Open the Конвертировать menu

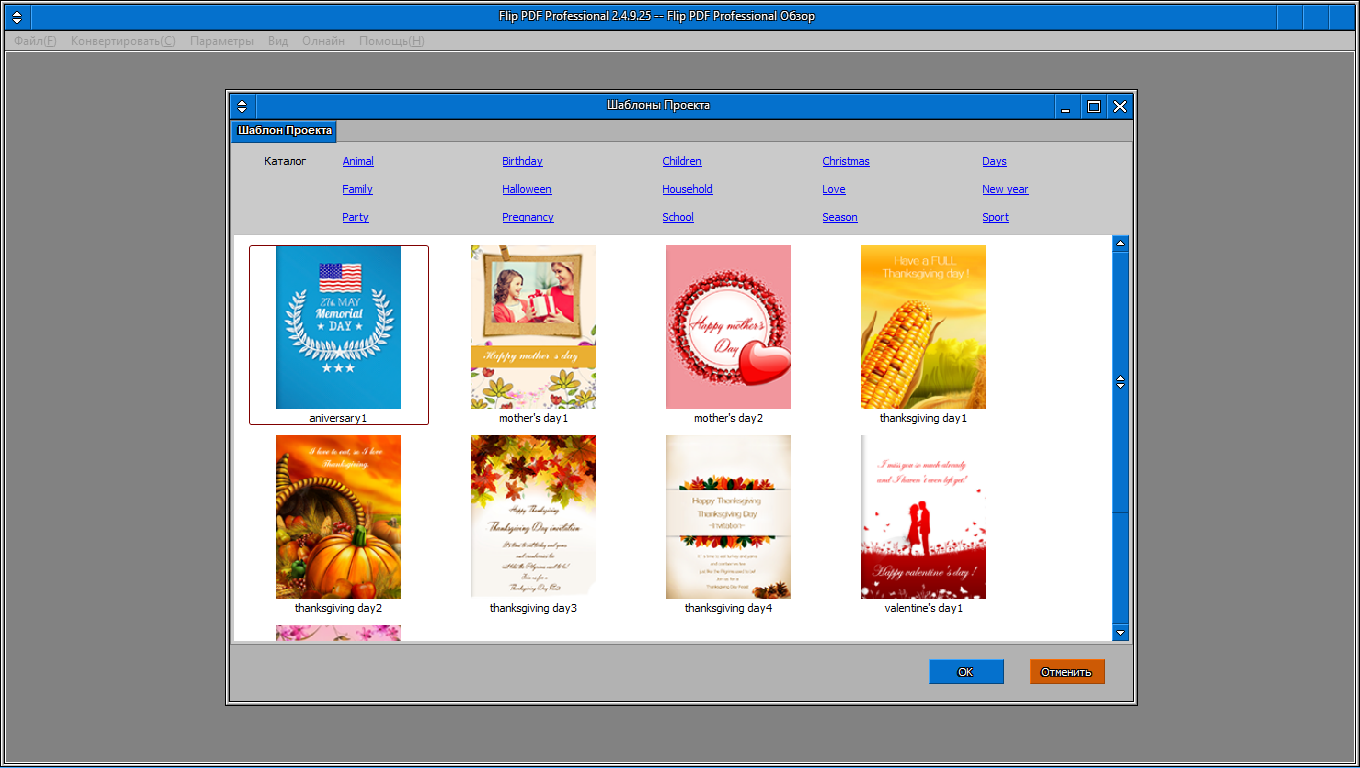tap(122, 41)
